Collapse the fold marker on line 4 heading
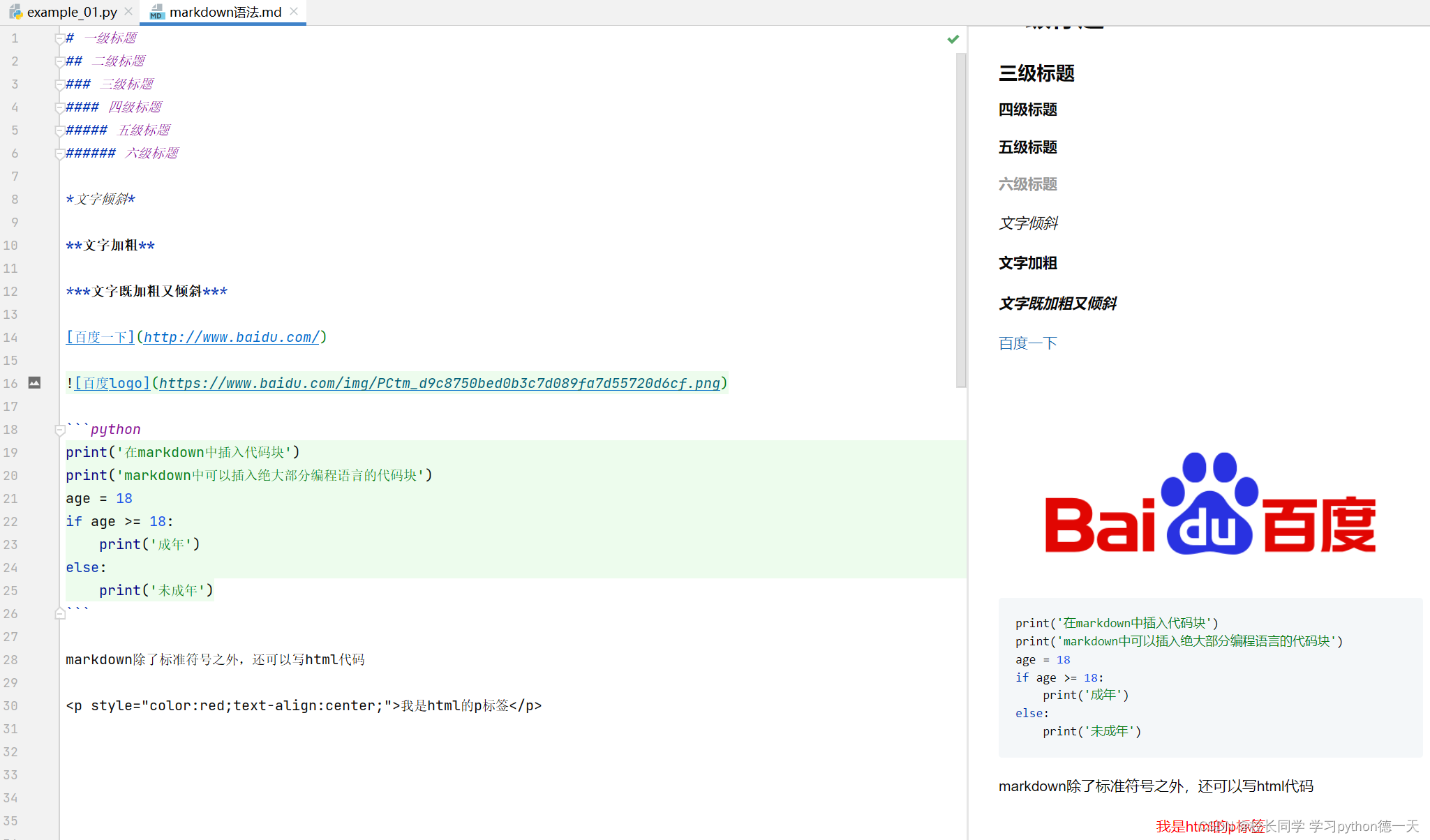 point(60,108)
